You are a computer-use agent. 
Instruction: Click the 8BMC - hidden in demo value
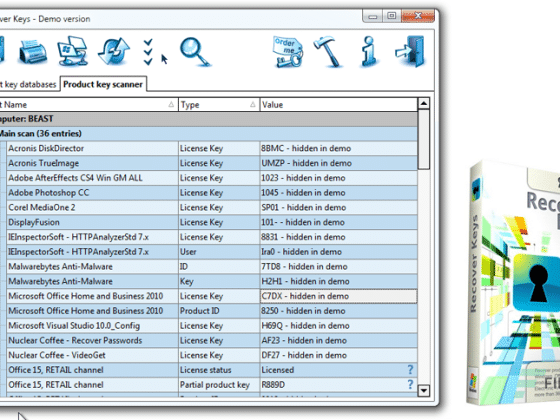point(338,148)
